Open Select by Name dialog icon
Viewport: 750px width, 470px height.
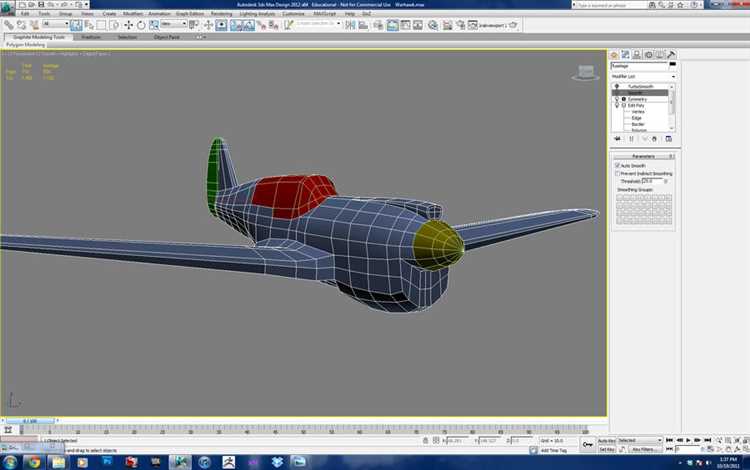(89, 25)
